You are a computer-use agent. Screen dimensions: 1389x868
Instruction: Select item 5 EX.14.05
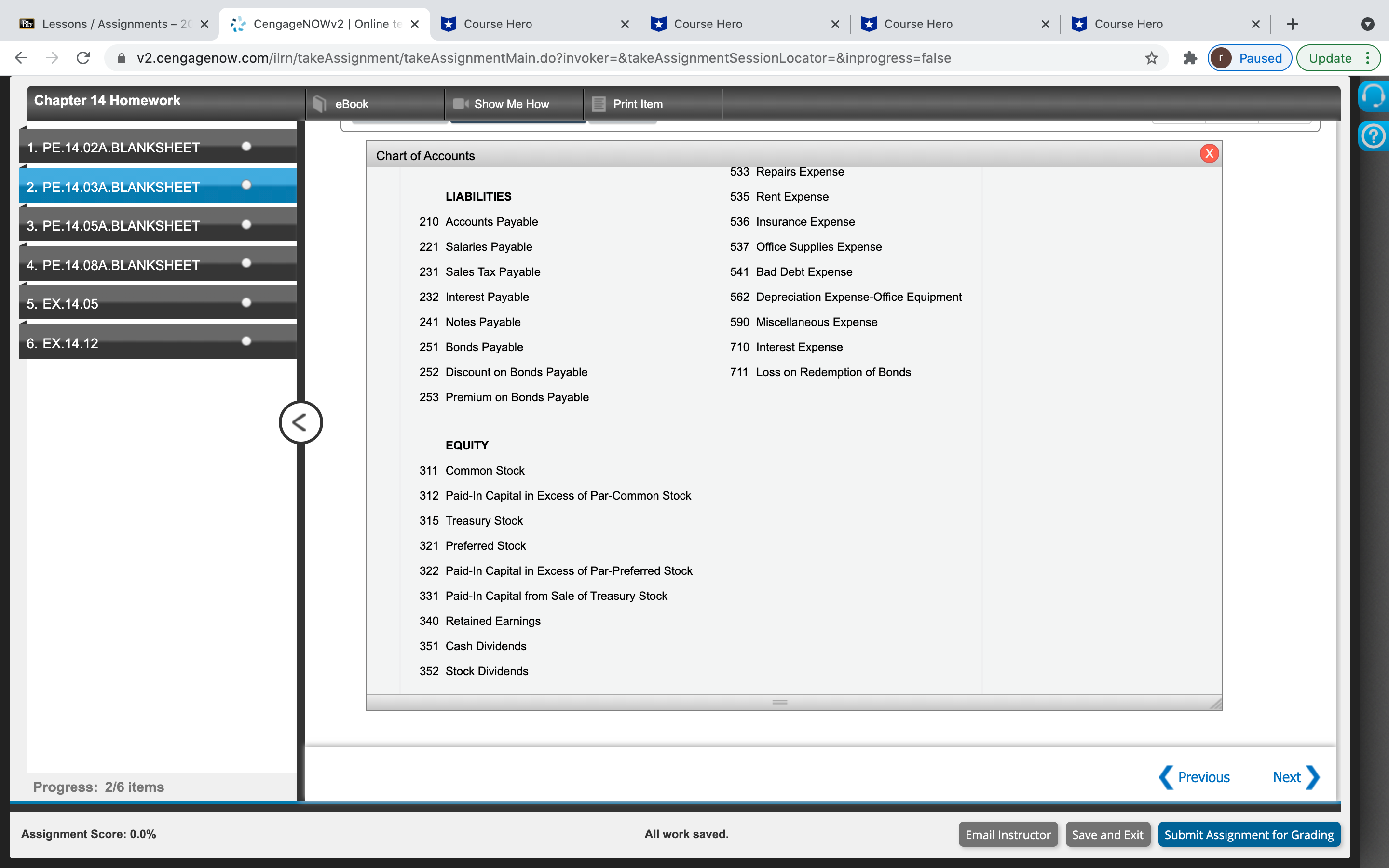[x=63, y=304]
